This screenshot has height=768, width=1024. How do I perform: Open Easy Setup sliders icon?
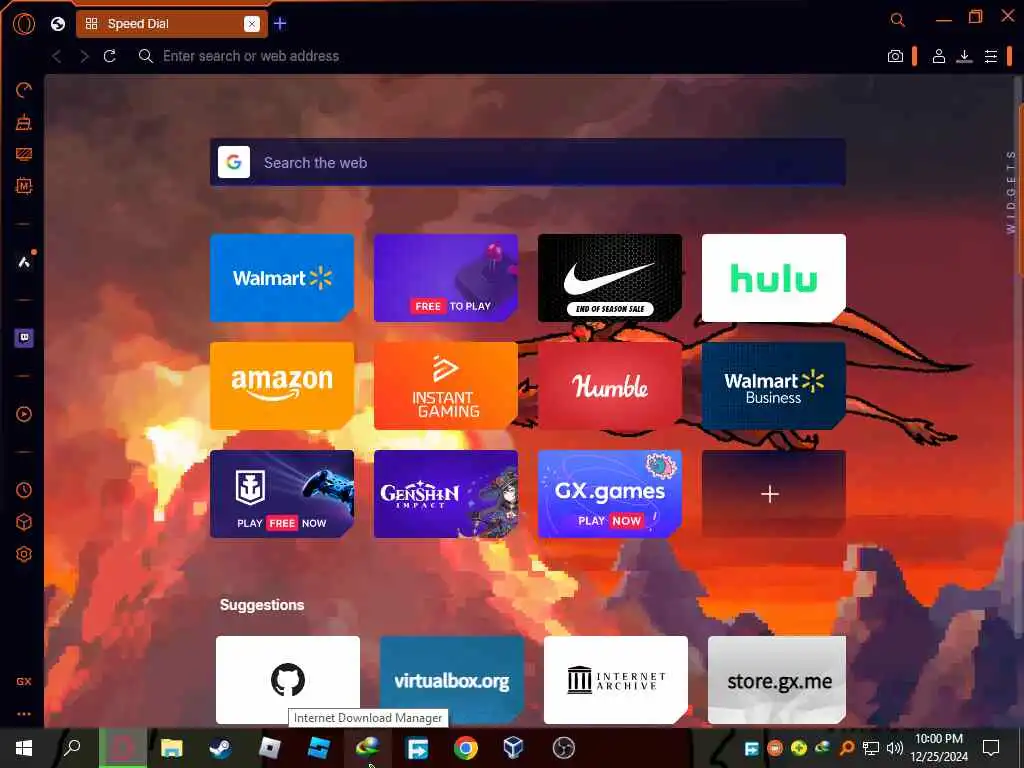[991, 56]
